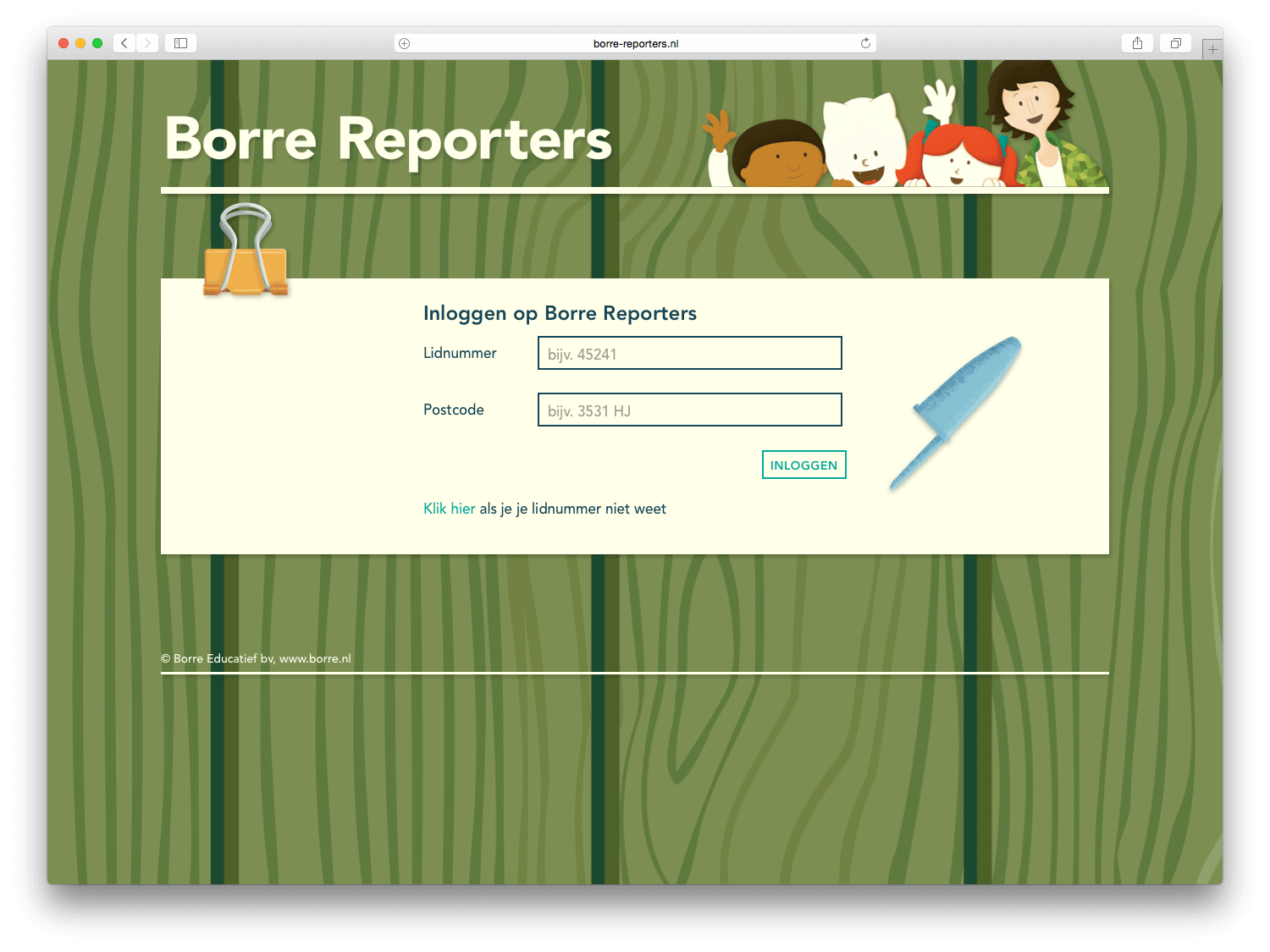This screenshot has height=952, width=1270.
Task: Click the cartoon characters banner image
Action: click(x=904, y=124)
